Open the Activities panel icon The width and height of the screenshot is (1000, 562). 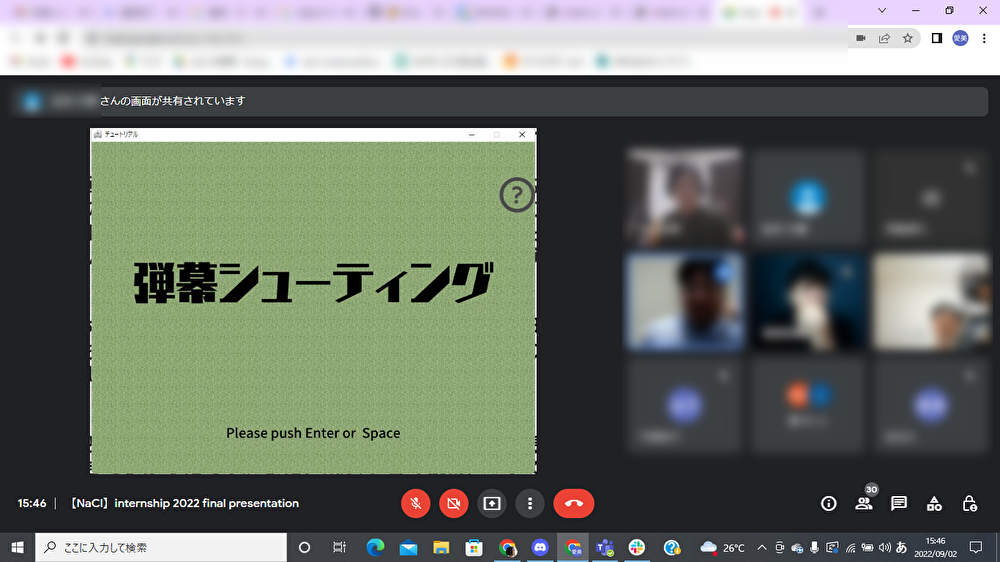(x=934, y=504)
